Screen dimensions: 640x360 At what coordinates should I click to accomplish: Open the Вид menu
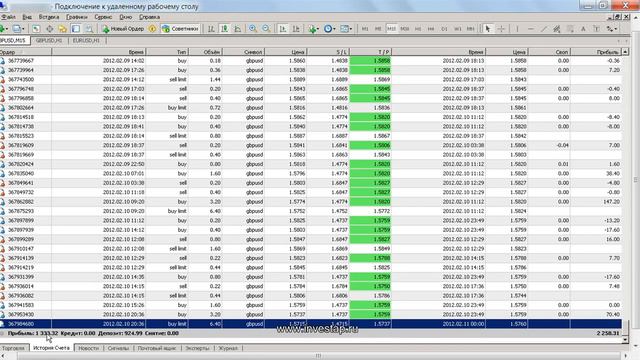(27, 17)
